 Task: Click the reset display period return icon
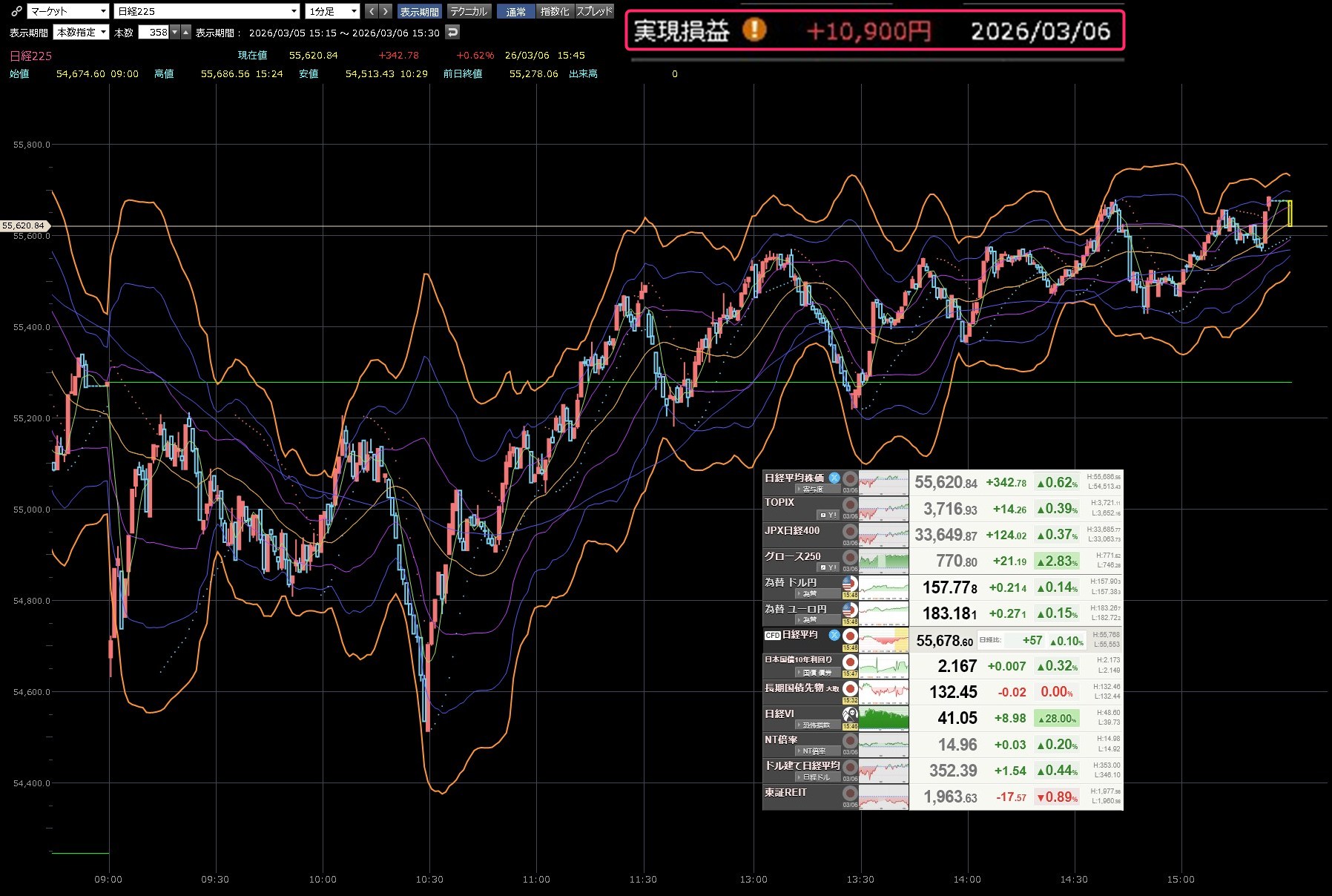tap(452, 32)
